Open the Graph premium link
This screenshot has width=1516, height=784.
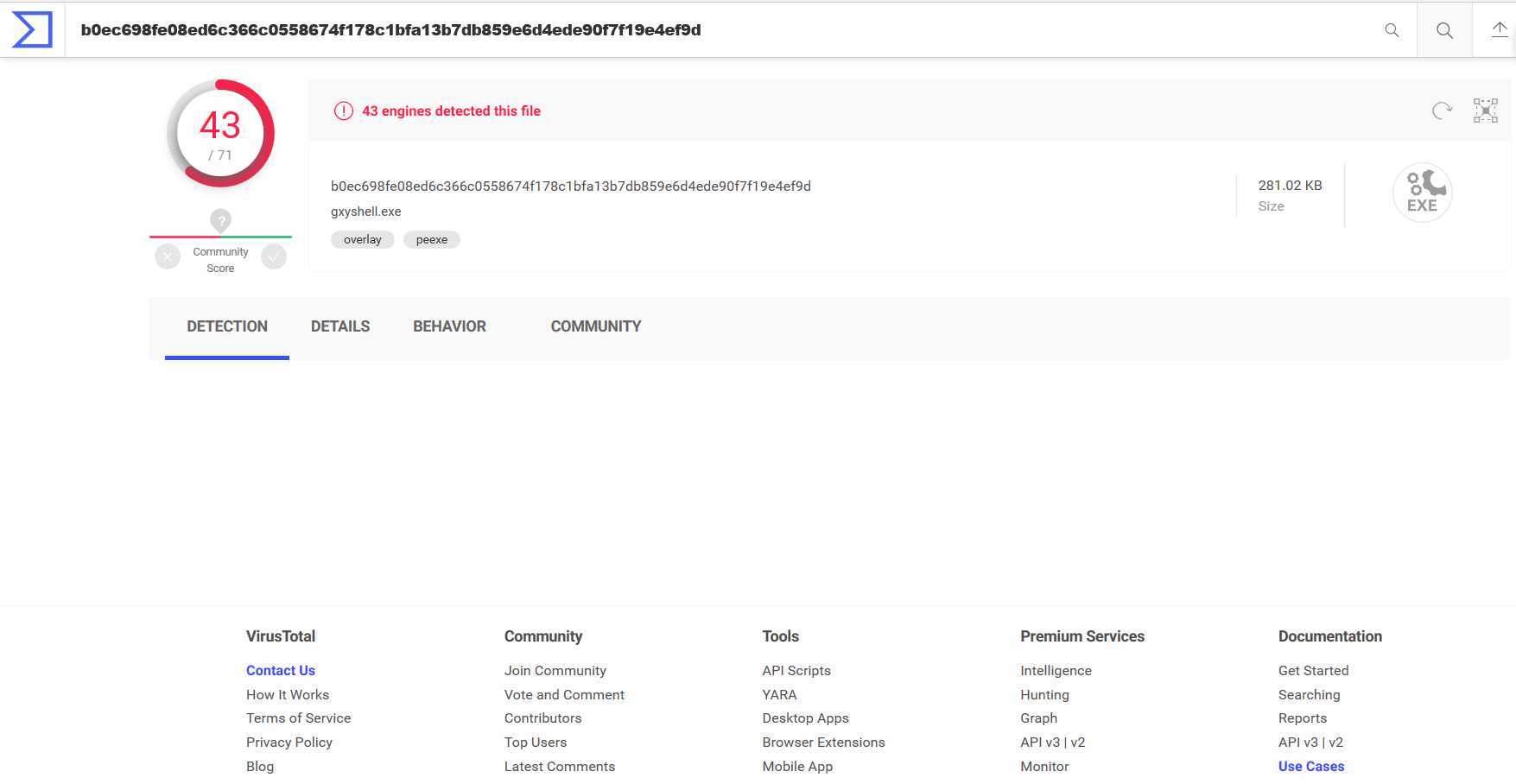pyautogui.click(x=1039, y=718)
